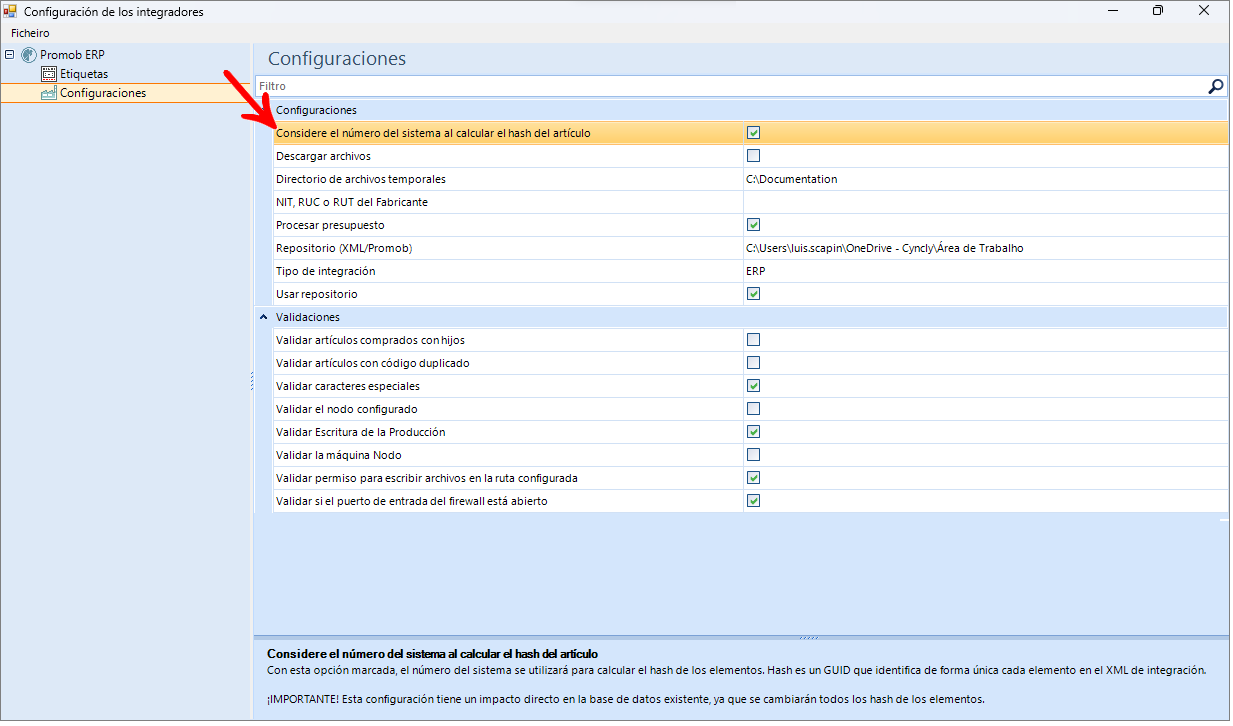Click the Configuraciones chart icon in tree

point(49,93)
